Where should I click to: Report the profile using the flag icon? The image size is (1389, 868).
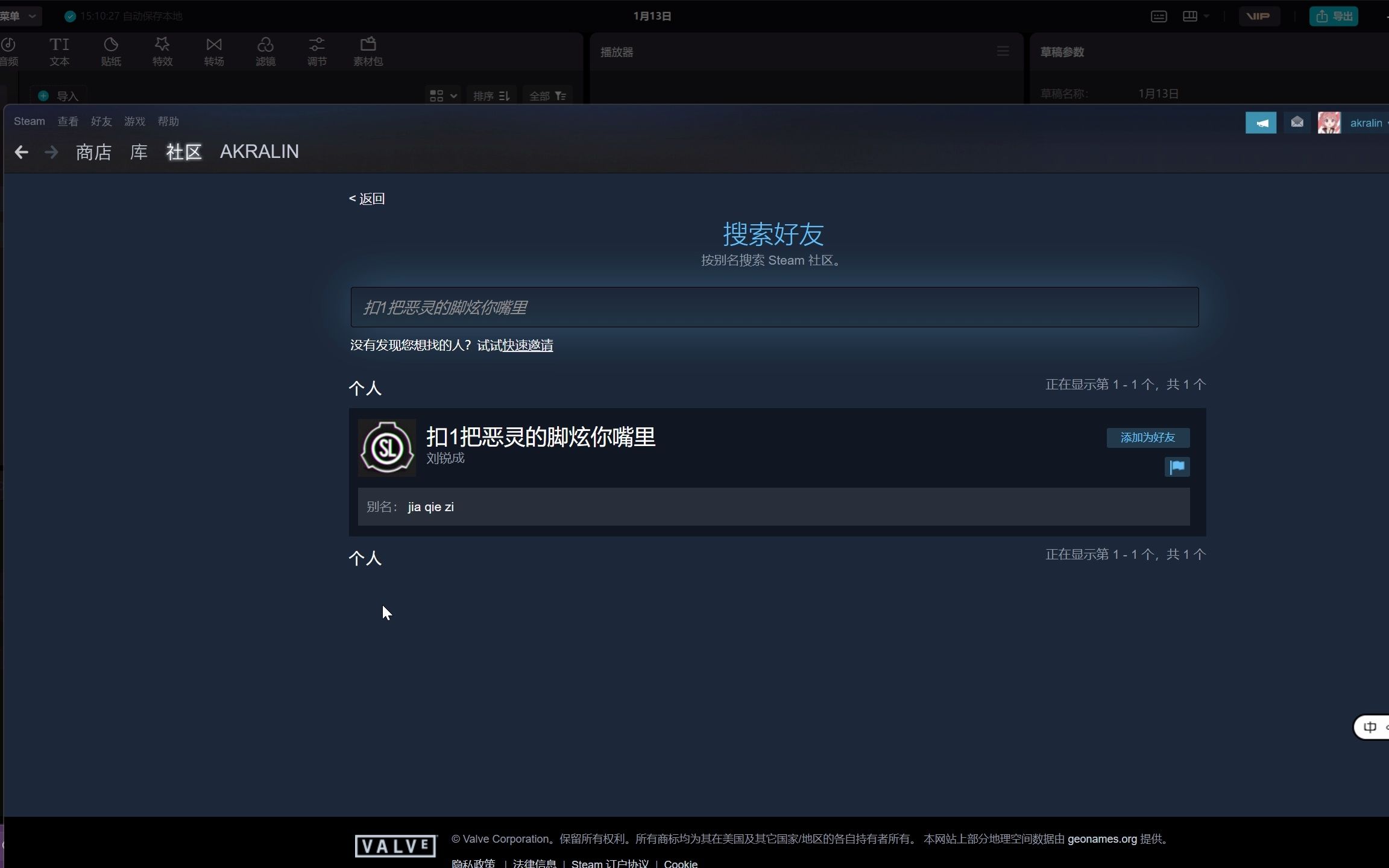pos(1177,467)
